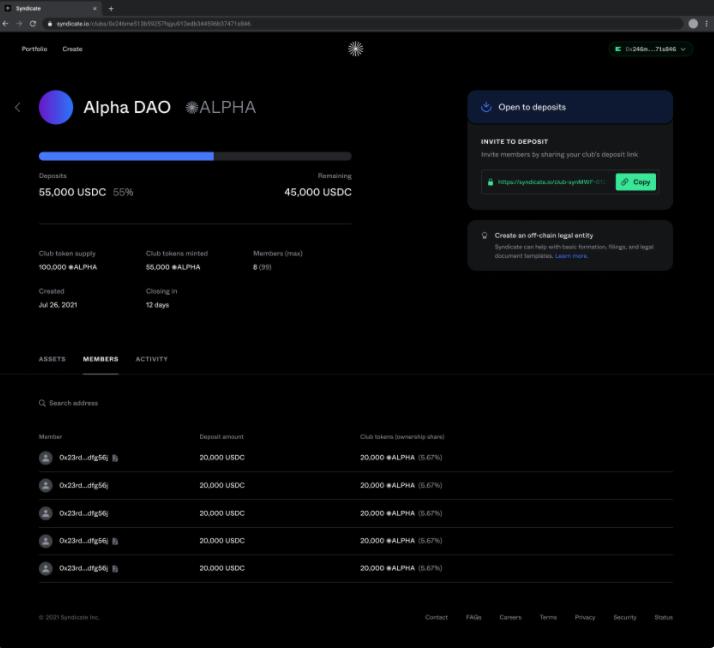The height and width of the screenshot is (649, 714).
Task: Open the FAQs footer link
Action: (x=473, y=617)
